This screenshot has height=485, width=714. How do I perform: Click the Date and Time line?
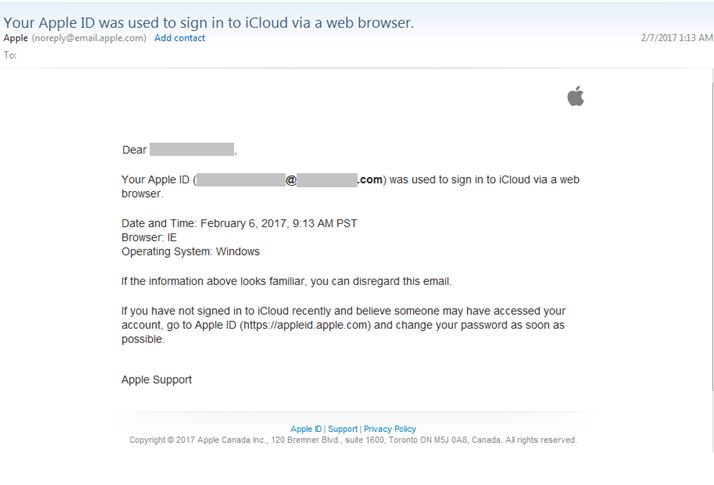pos(239,223)
